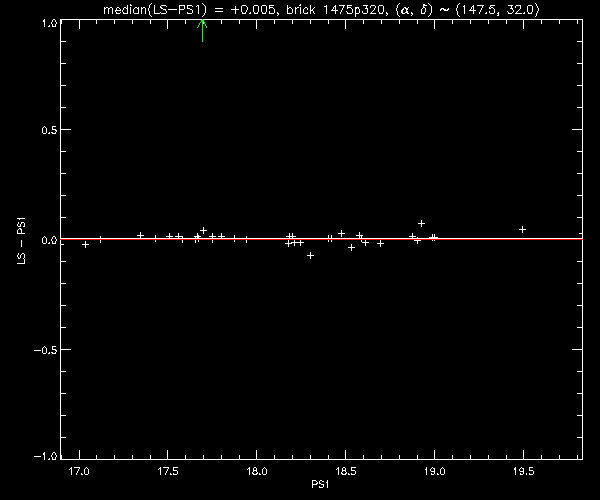Click the lowest data point near PS1 18.3
Image resolution: width=600 pixels, height=500 pixels.
coord(310,255)
